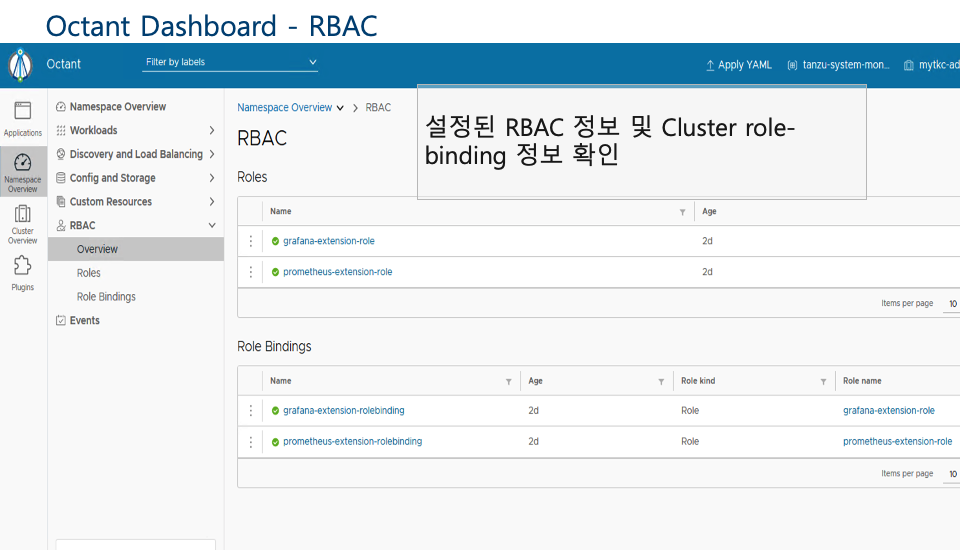
Task: Click the Config and Storage icon
Action: [x=61, y=178]
